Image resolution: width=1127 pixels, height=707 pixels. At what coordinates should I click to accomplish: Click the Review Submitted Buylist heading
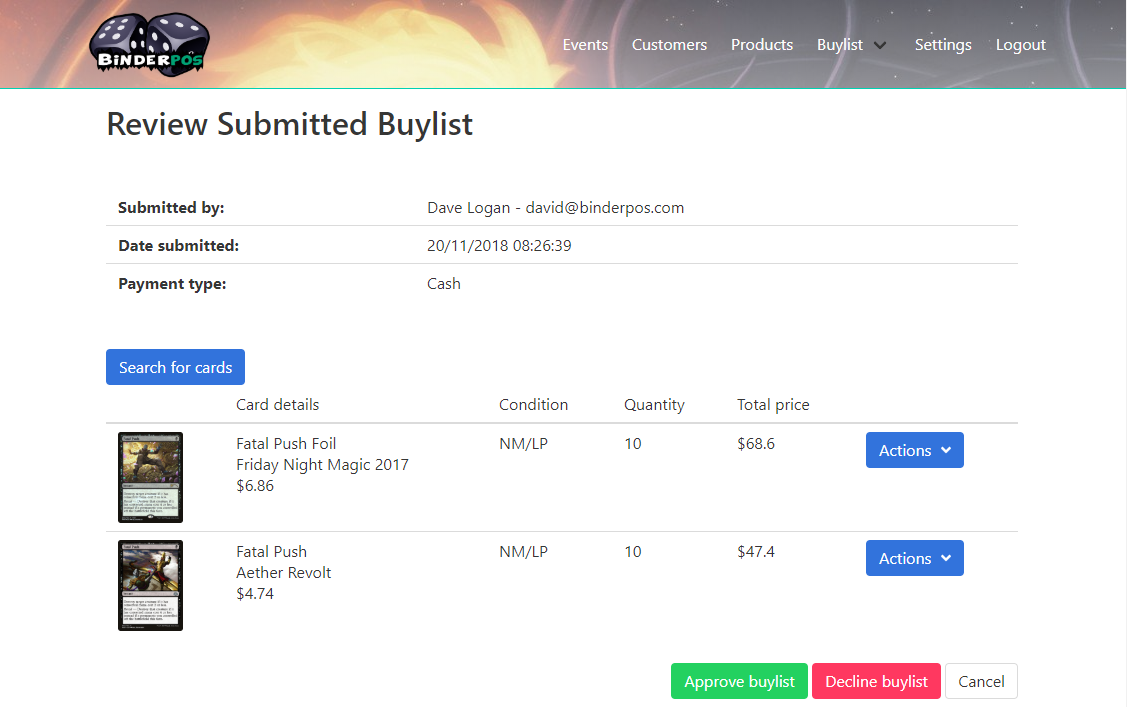coord(290,125)
